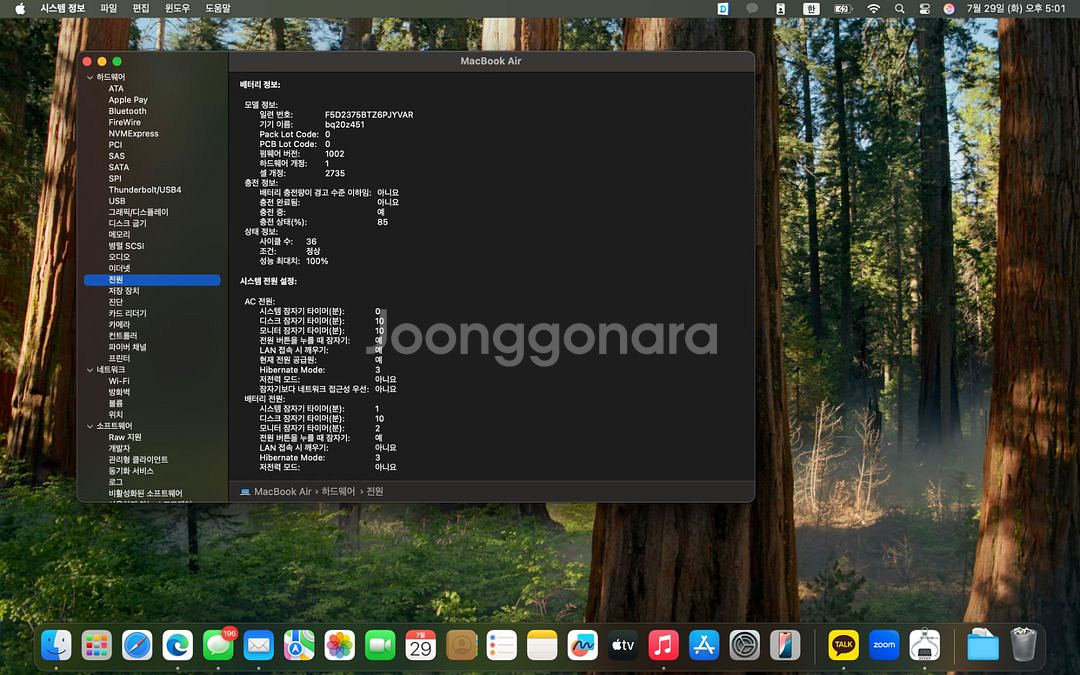Click the serial number F5D2375BTZ6PJYVAR

[369, 115]
